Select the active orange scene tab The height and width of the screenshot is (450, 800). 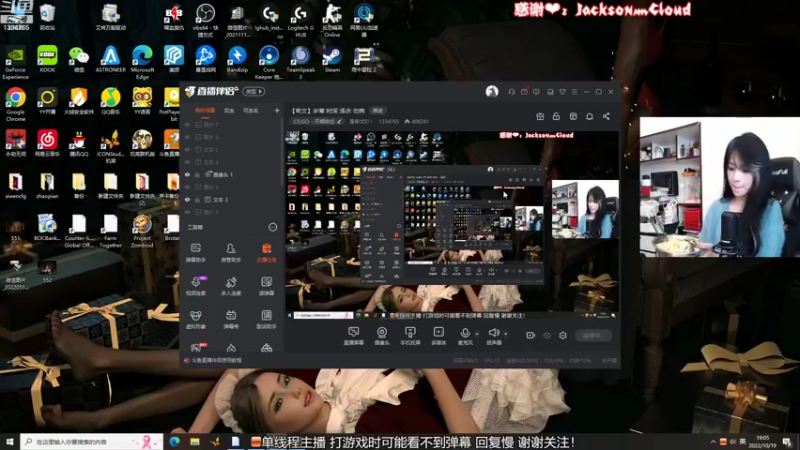(x=205, y=110)
